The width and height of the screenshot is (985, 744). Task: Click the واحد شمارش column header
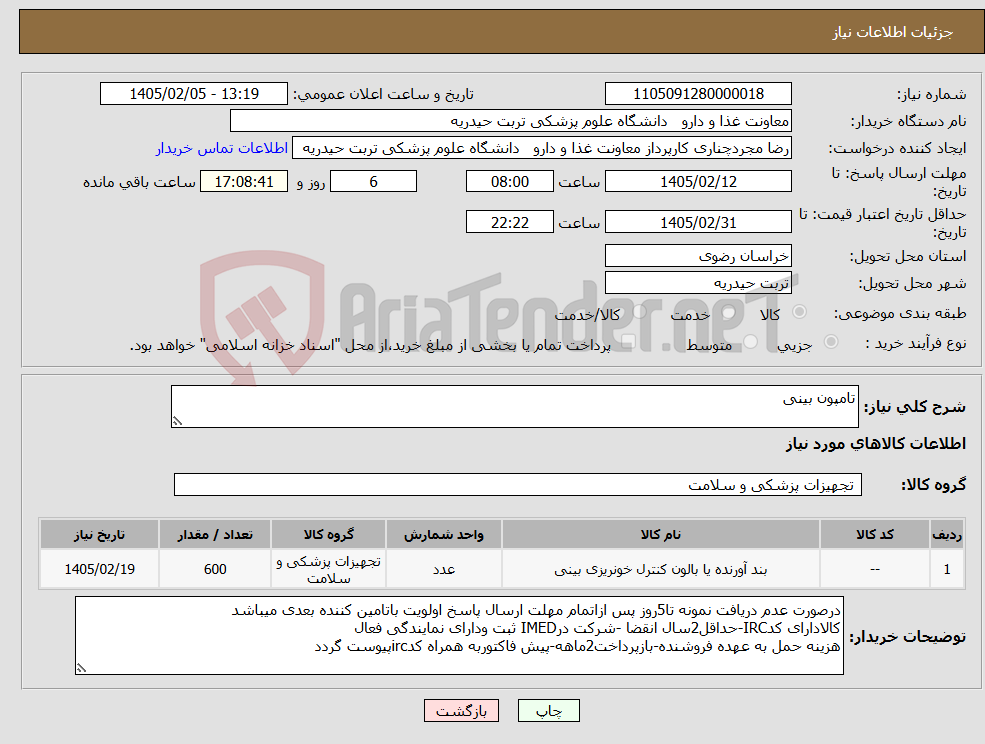(444, 534)
